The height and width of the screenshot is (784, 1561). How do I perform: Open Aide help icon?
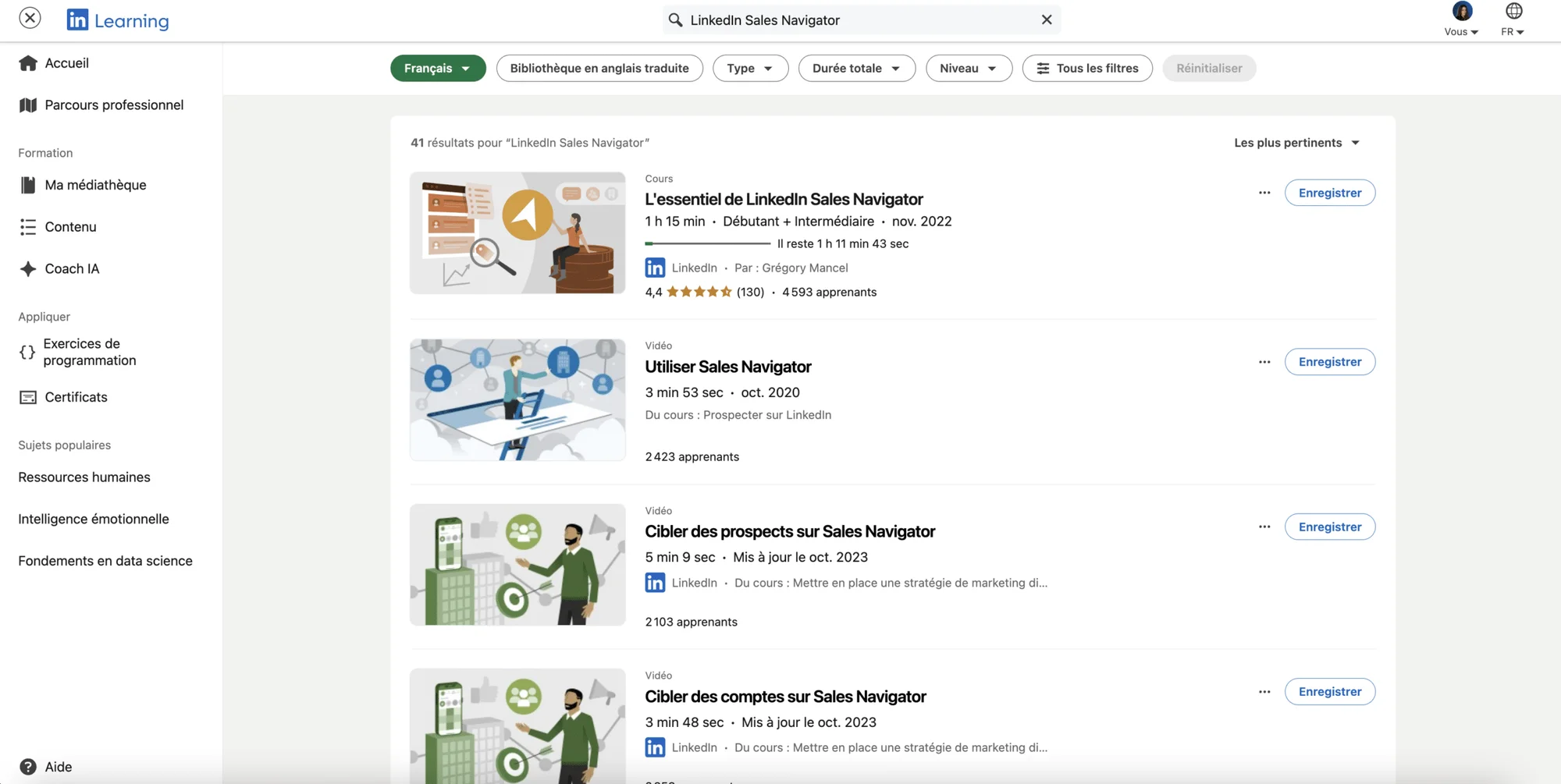28,767
